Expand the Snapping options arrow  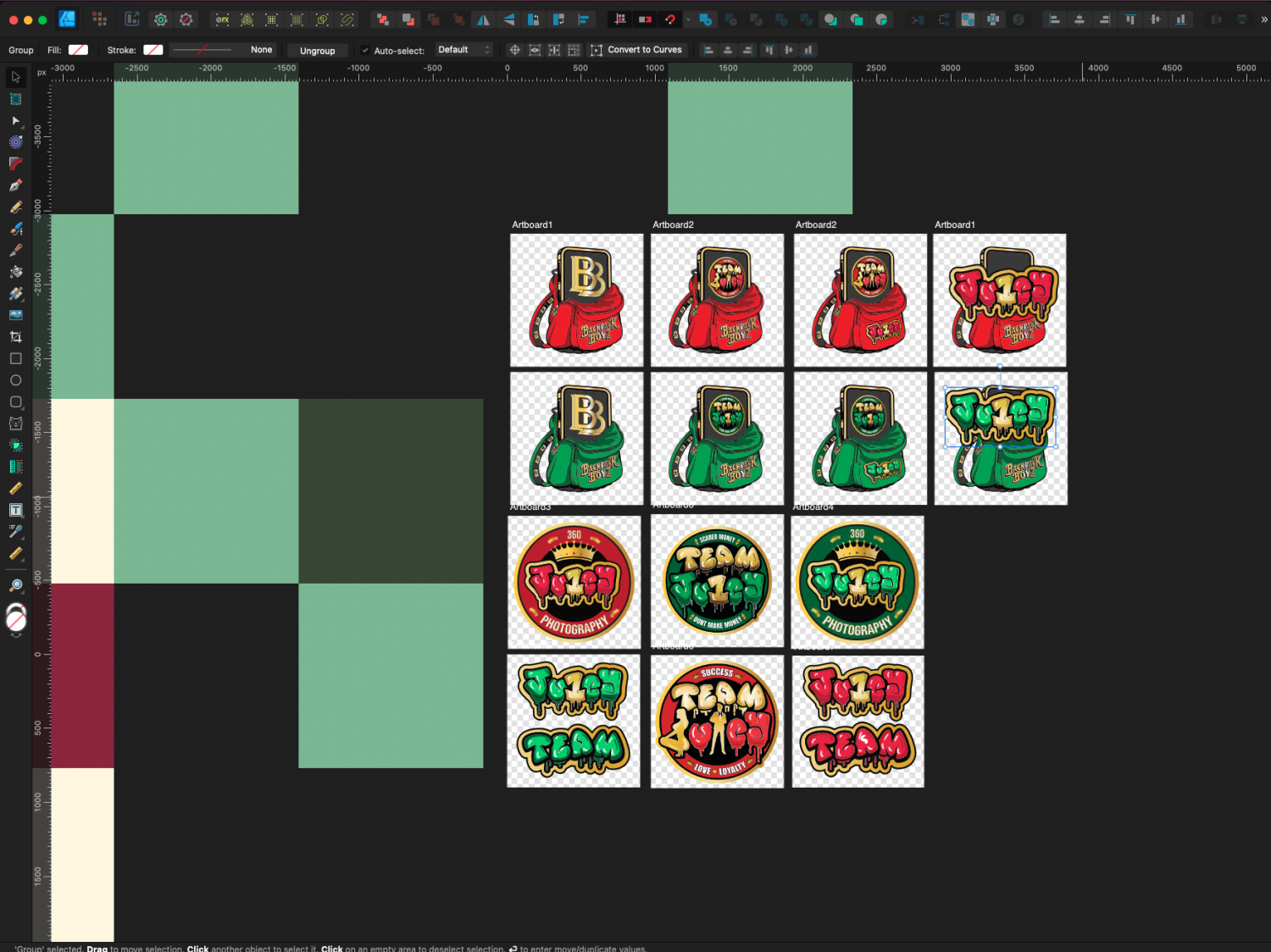click(x=687, y=19)
